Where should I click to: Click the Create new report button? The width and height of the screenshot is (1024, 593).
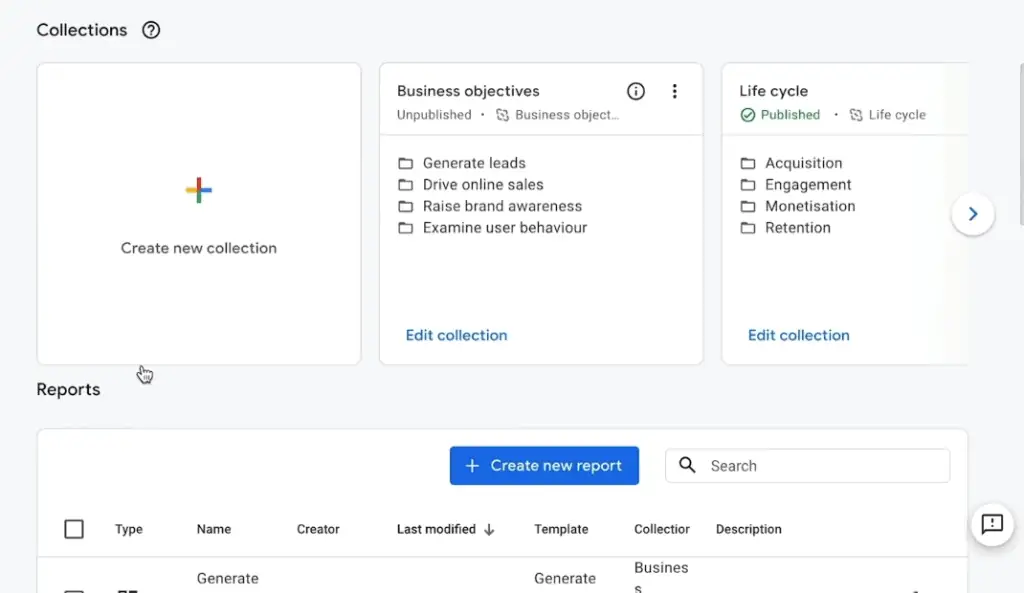(x=544, y=465)
